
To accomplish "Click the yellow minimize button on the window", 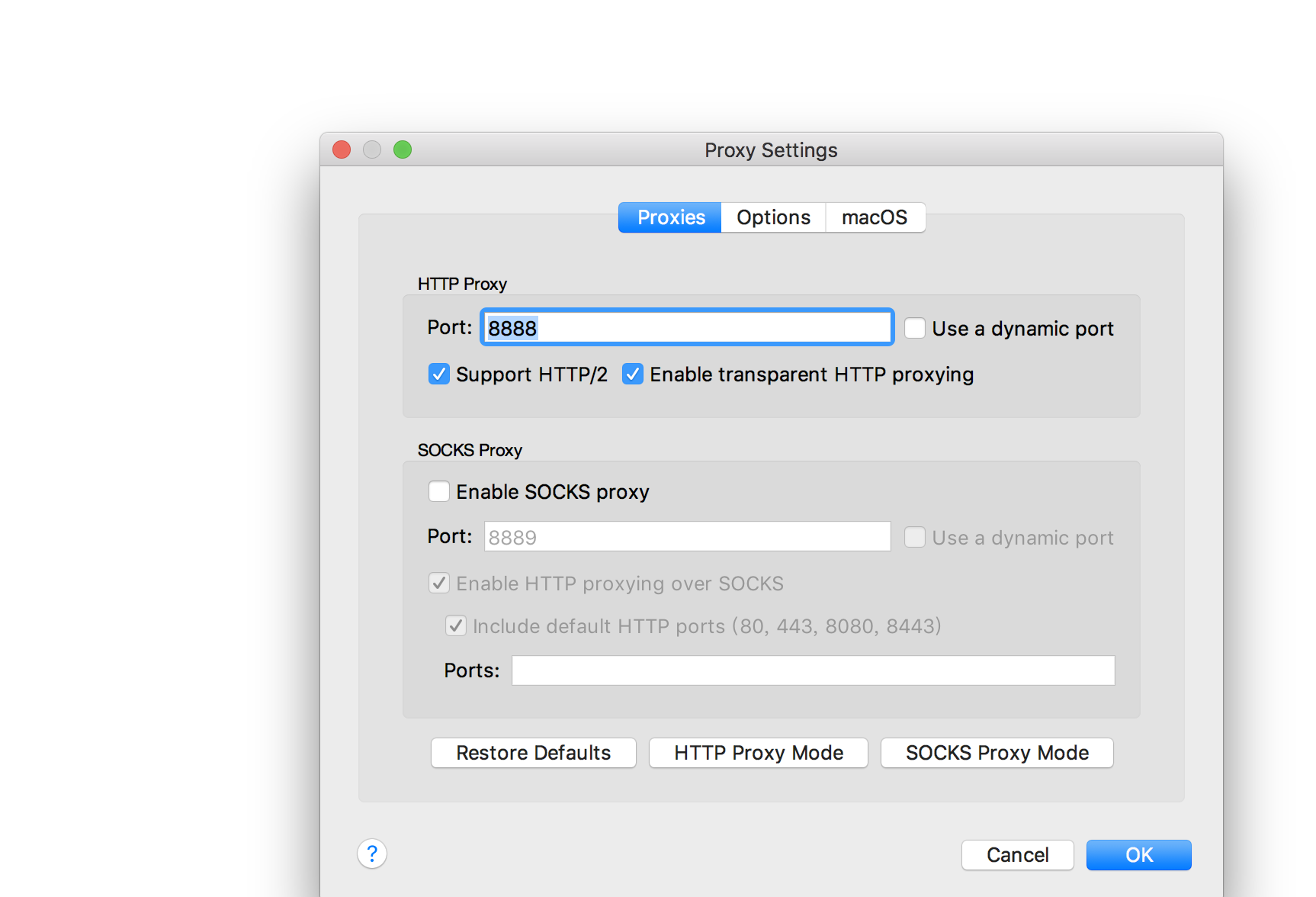I will [x=372, y=149].
